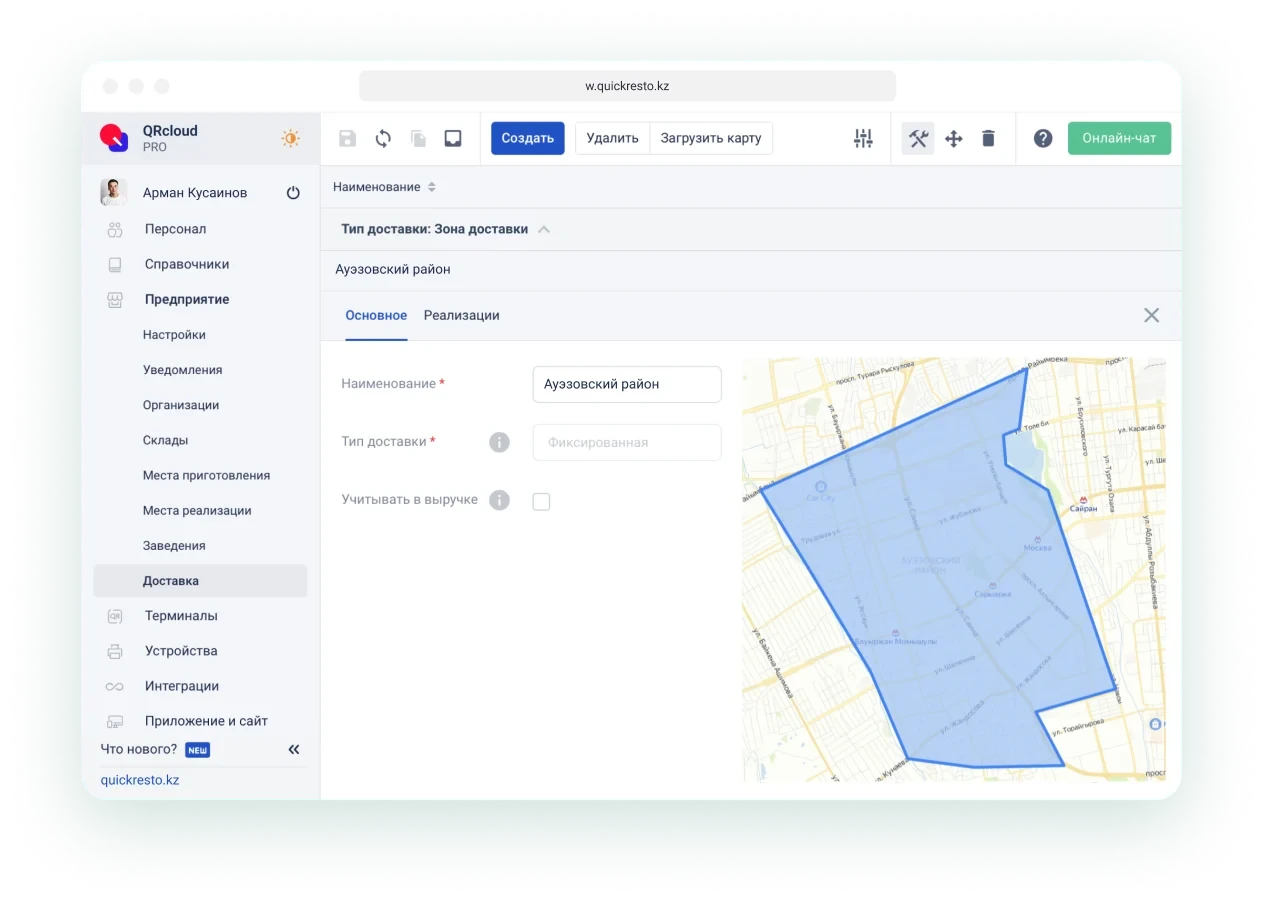Click the 'Наименование' text input field
Image resolution: width=1262 pixels, height=901 pixels.
coord(626,384)
